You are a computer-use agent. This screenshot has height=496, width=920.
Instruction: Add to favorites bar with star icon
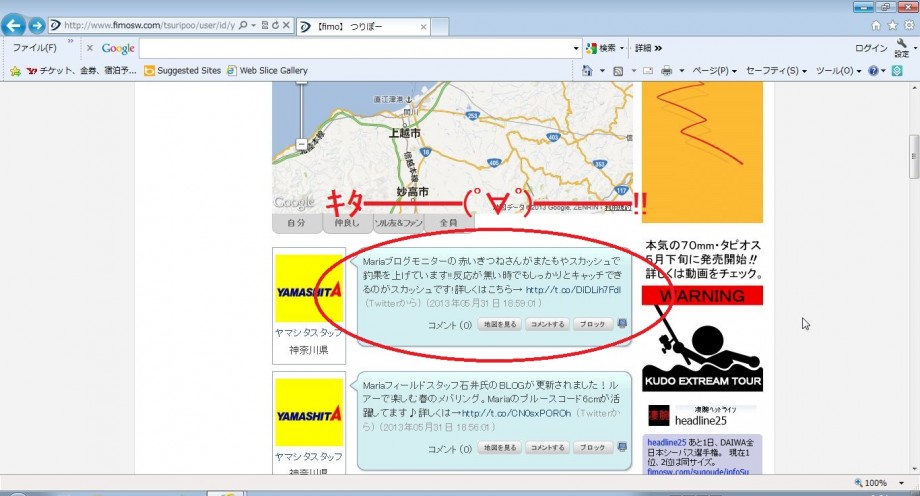point(15,71)
